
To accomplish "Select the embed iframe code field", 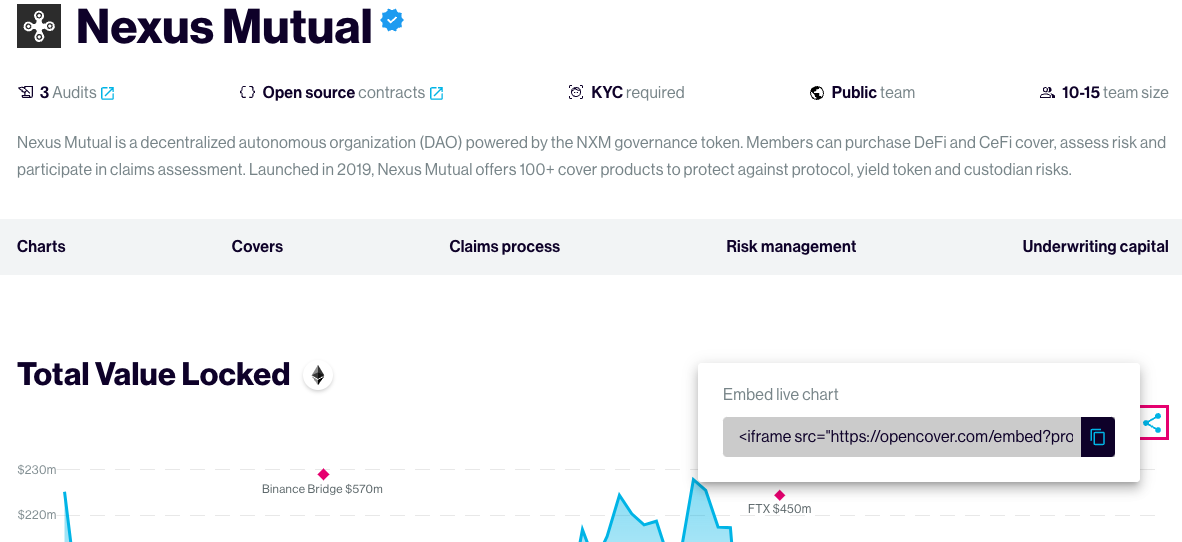I will tap(902, 437).
